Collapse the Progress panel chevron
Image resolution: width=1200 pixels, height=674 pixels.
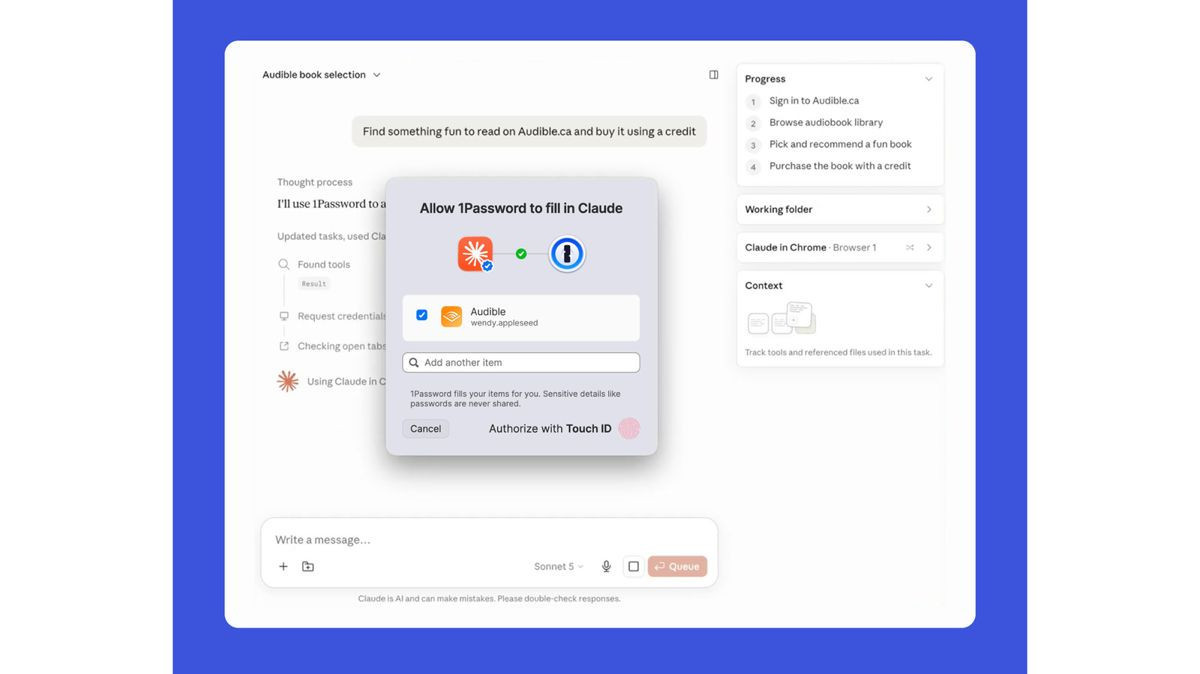928,79
